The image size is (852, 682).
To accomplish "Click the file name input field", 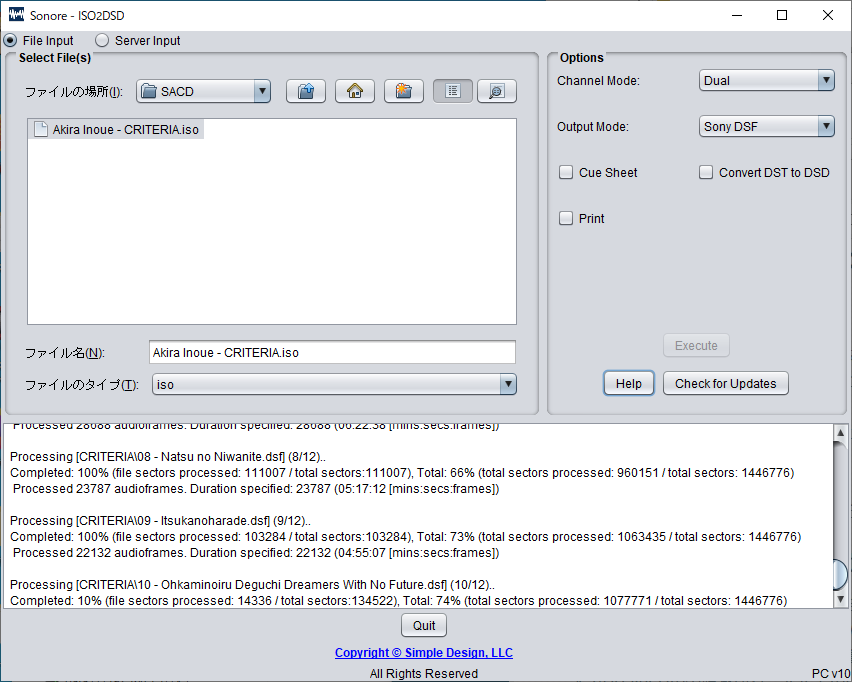I will pos(333,353).
